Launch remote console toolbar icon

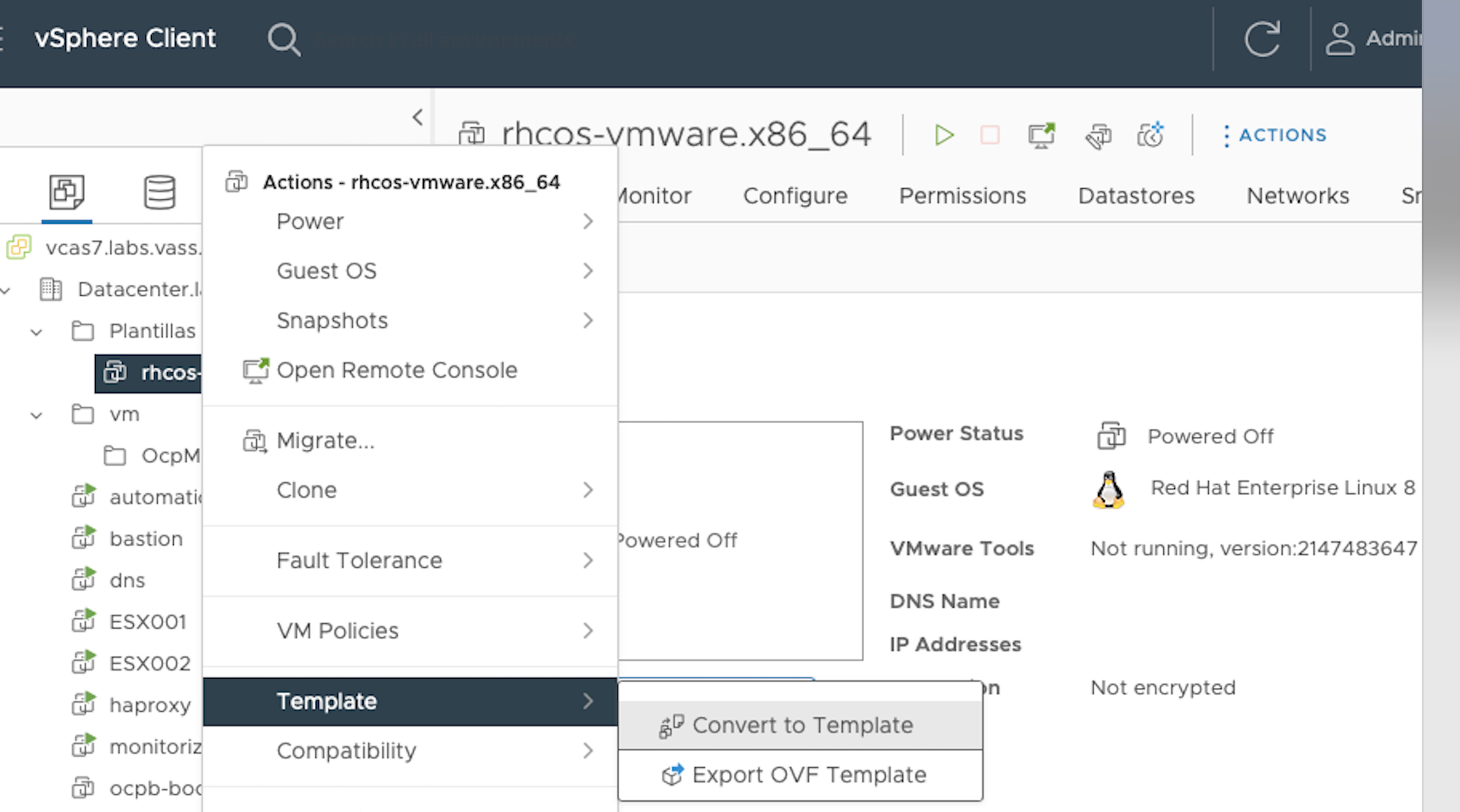click(1041, 135)
